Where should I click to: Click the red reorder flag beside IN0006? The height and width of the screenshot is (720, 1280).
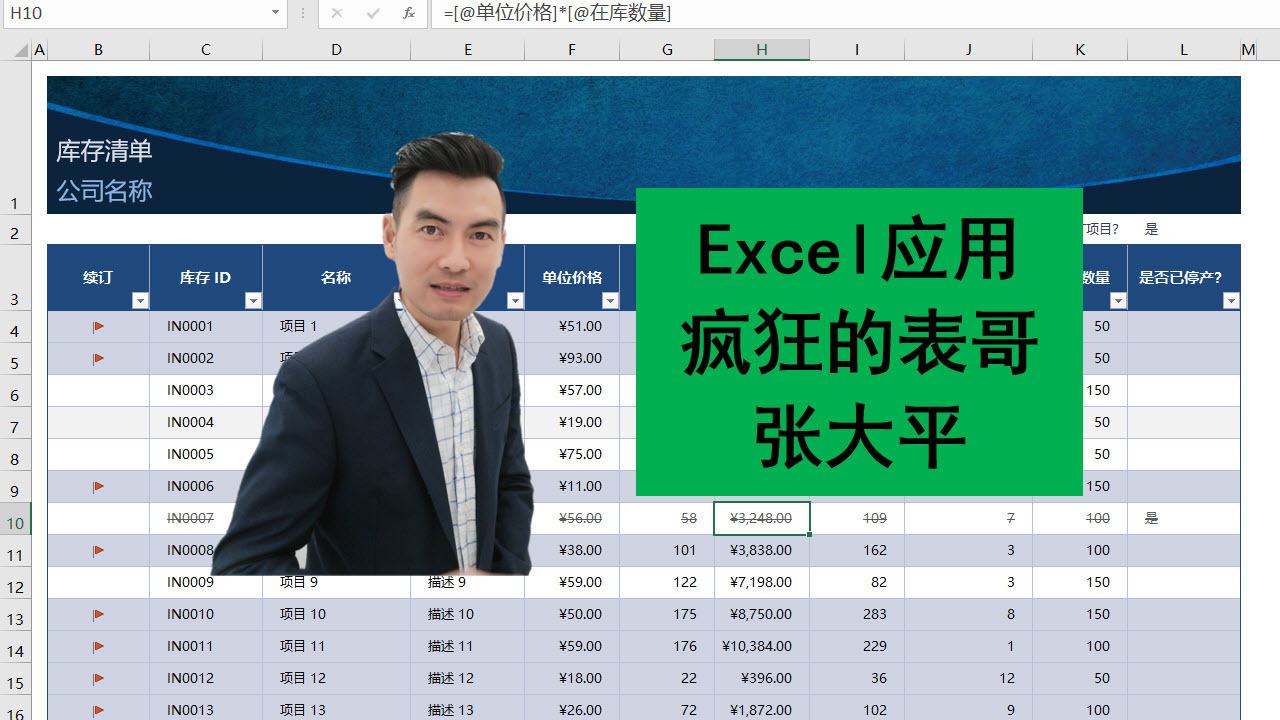click(x=97, y=486)
